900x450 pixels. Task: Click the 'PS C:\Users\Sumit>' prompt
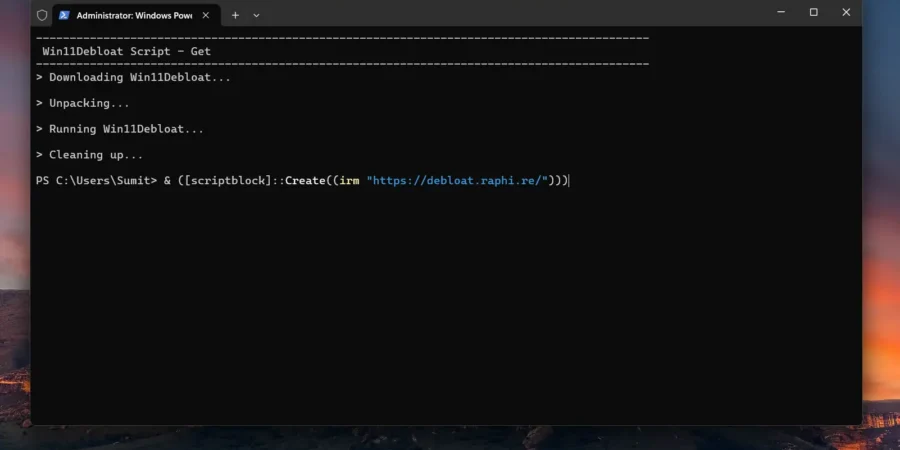pyautogui.click(x=96, y=181)
